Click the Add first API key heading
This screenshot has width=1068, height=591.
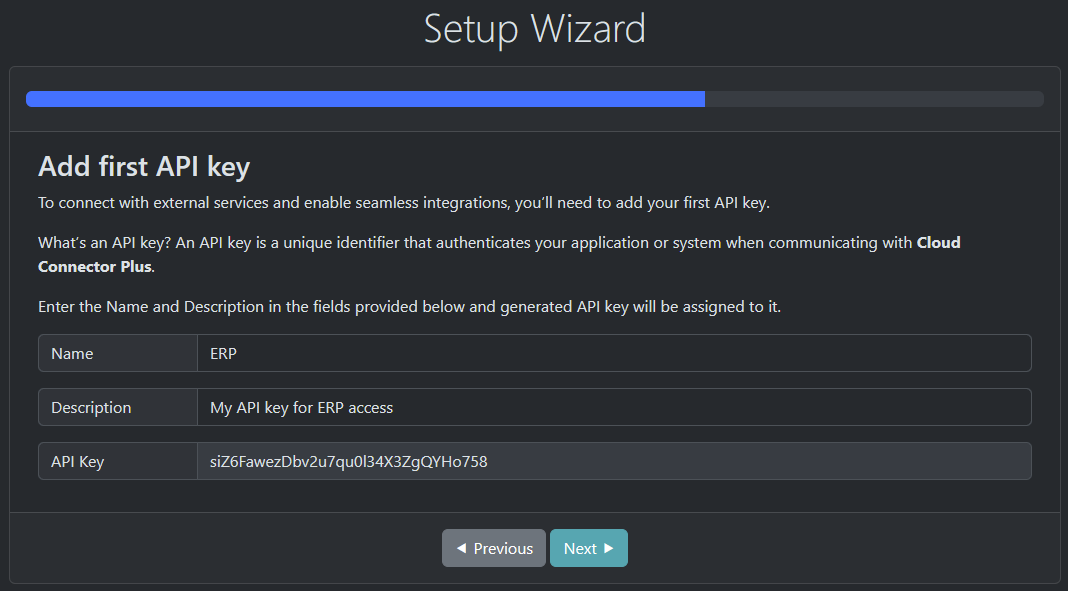click(x=144, y=166)
